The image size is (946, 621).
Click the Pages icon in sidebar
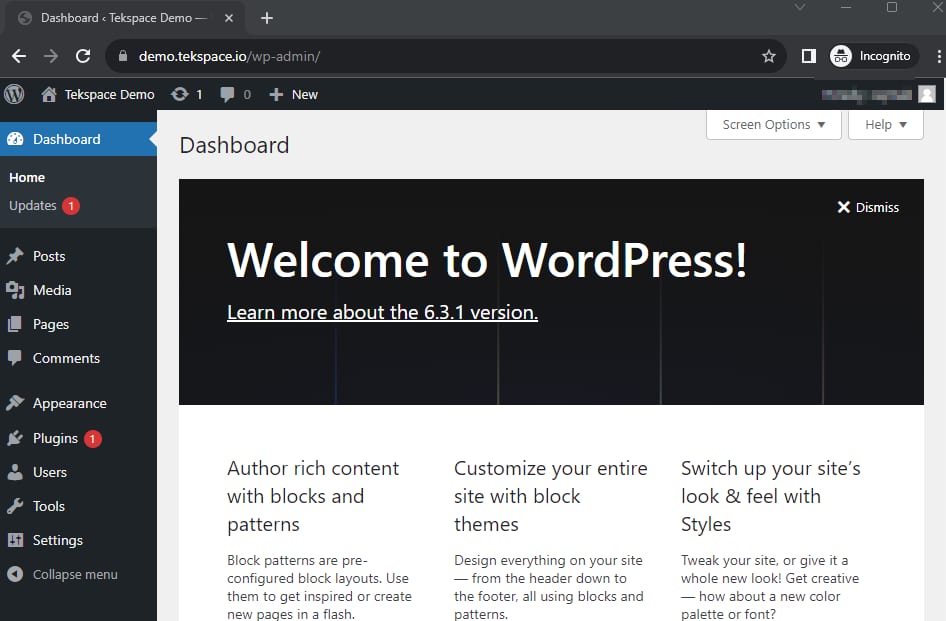[15, 324]
